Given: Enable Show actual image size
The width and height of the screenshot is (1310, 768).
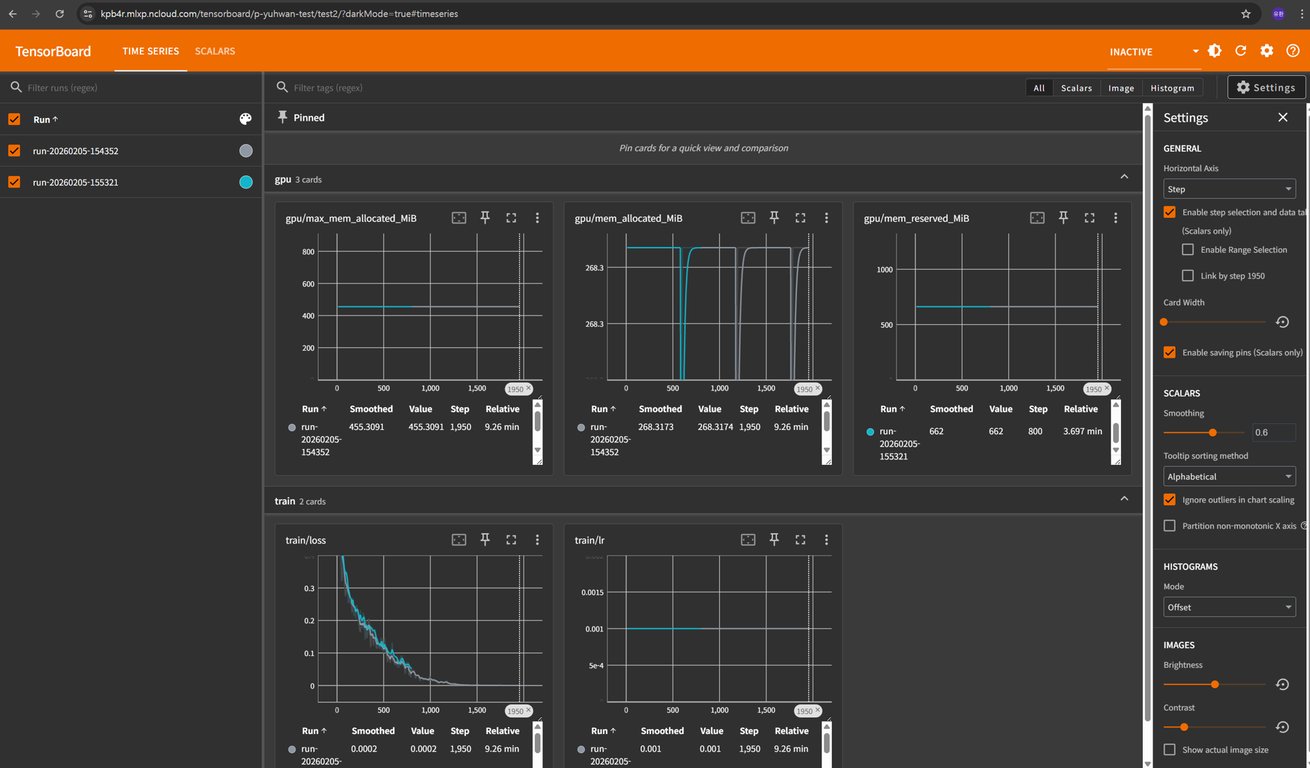Looking at the screenshot, I should pos(1170,750).
